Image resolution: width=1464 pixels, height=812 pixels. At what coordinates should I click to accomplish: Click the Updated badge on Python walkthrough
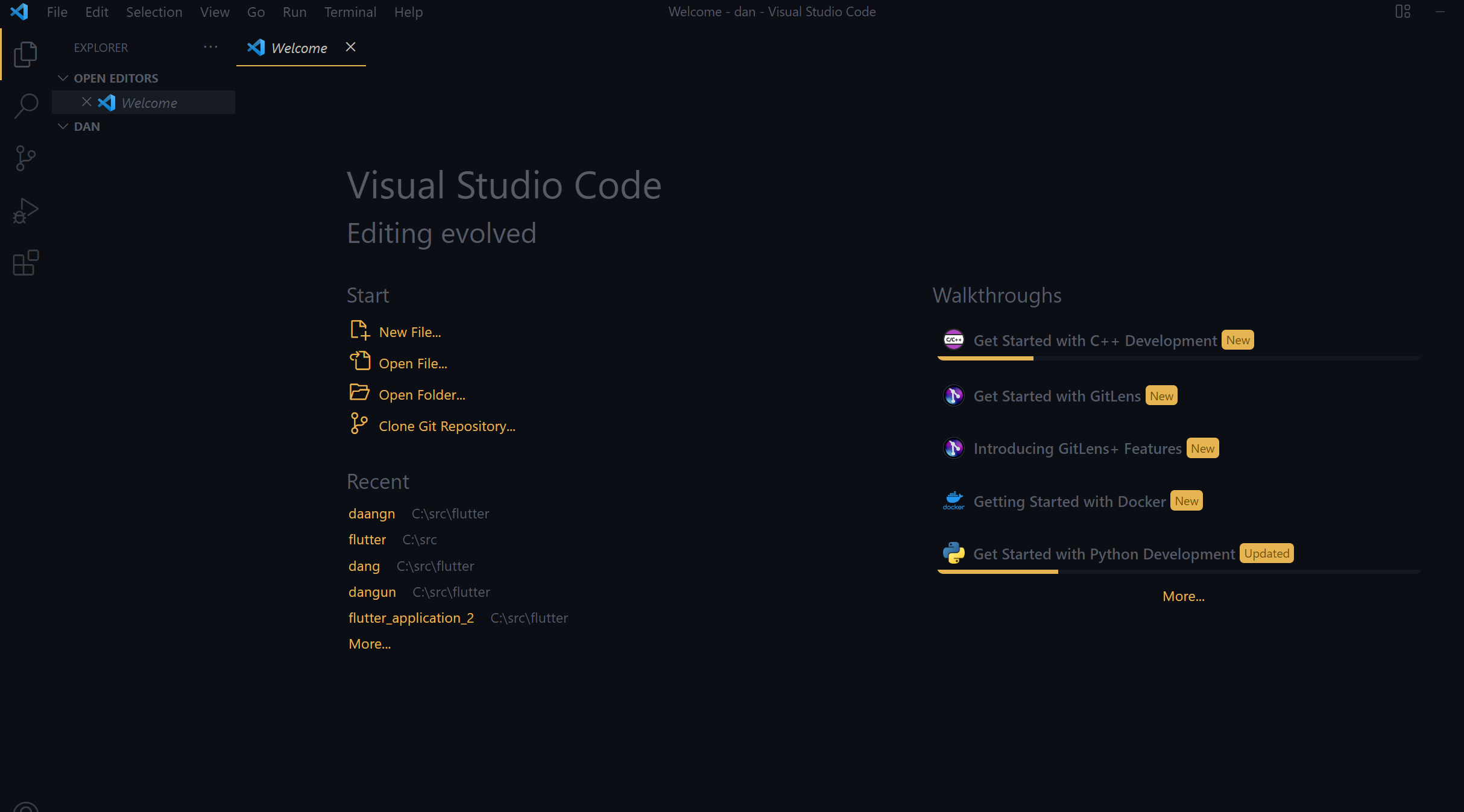coord(1266,553)
